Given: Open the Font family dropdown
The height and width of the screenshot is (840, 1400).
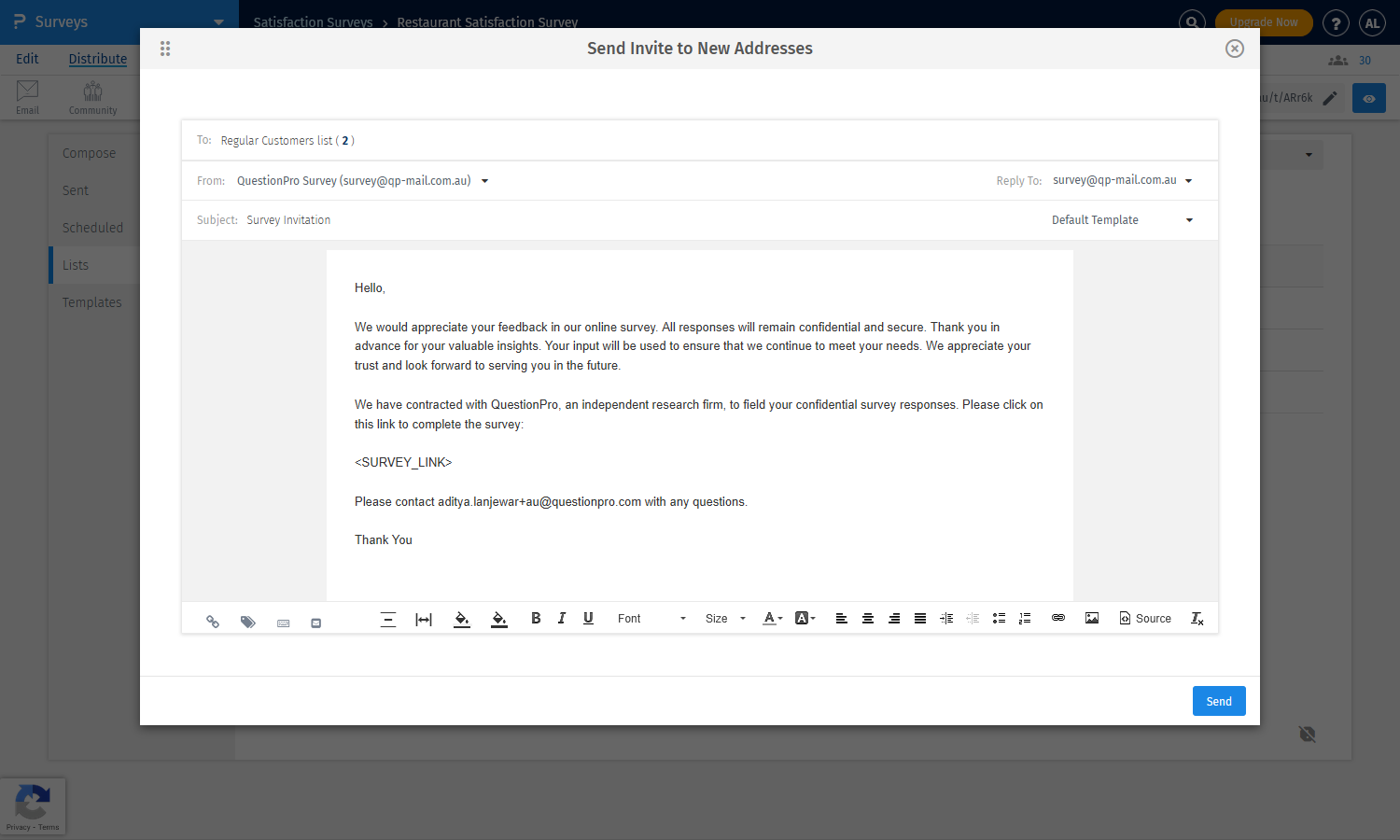Looking at the screenshot, I should (649, 618).
